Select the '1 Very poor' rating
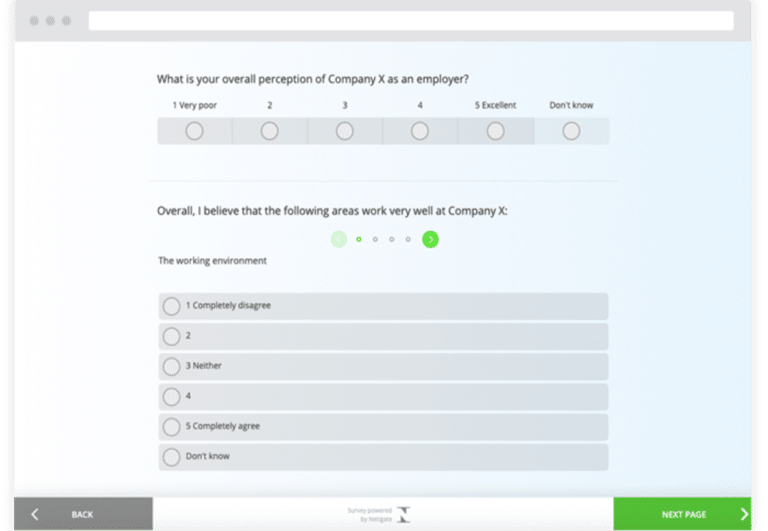Screen dimensions: 768x531 tap(194, 131)
